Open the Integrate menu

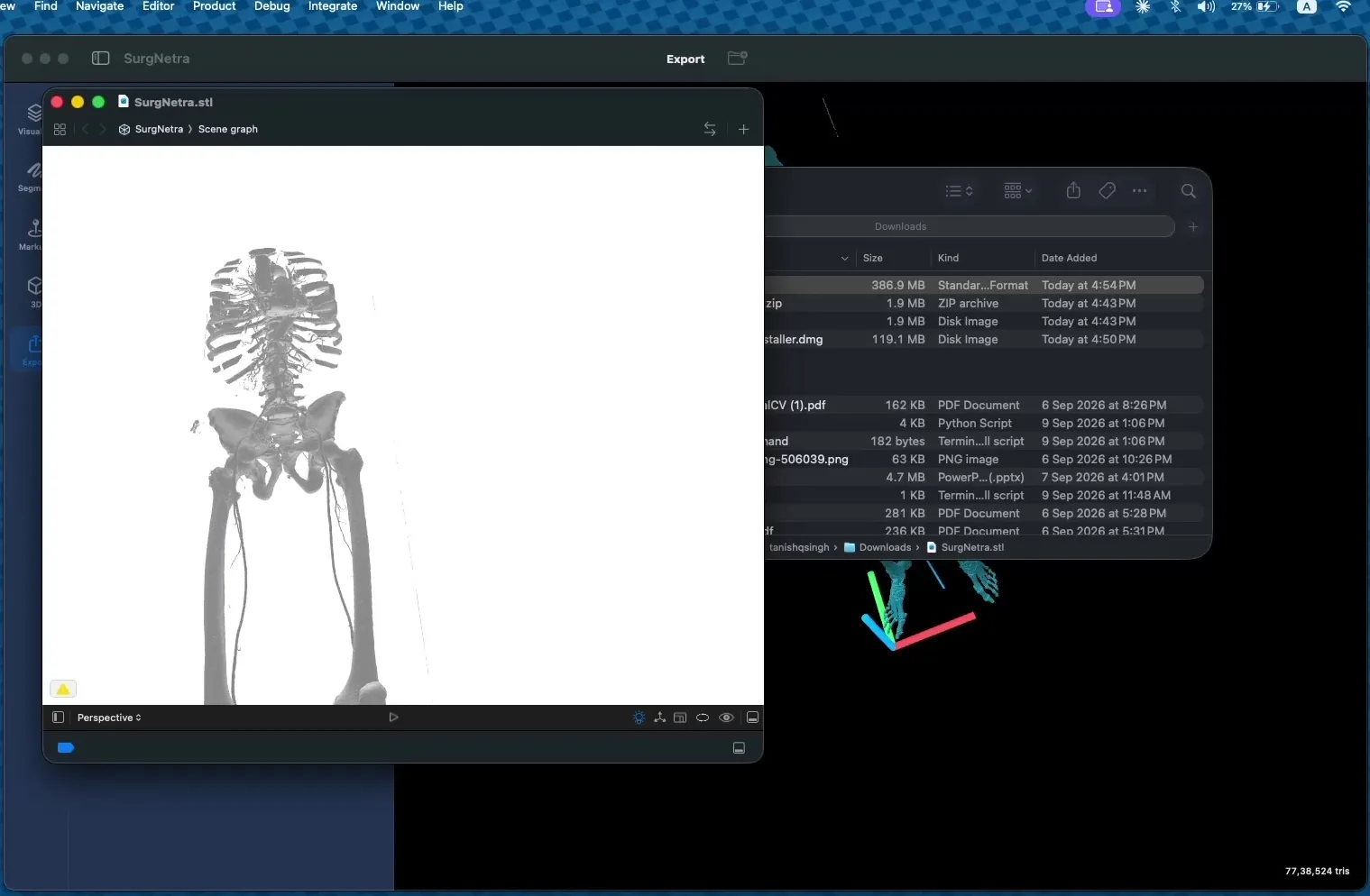pos(332,6)
